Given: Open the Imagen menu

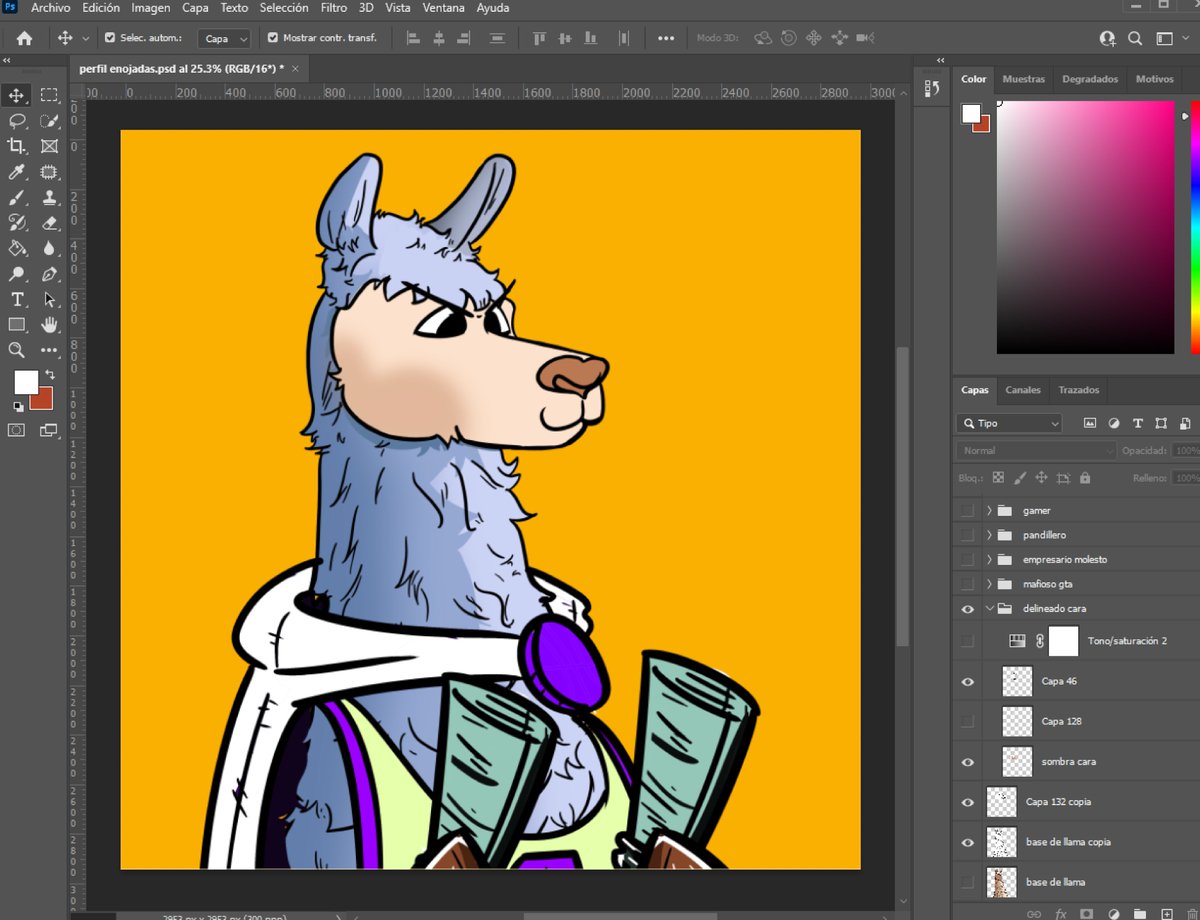Looking at the screenshot, I should 151,8.
